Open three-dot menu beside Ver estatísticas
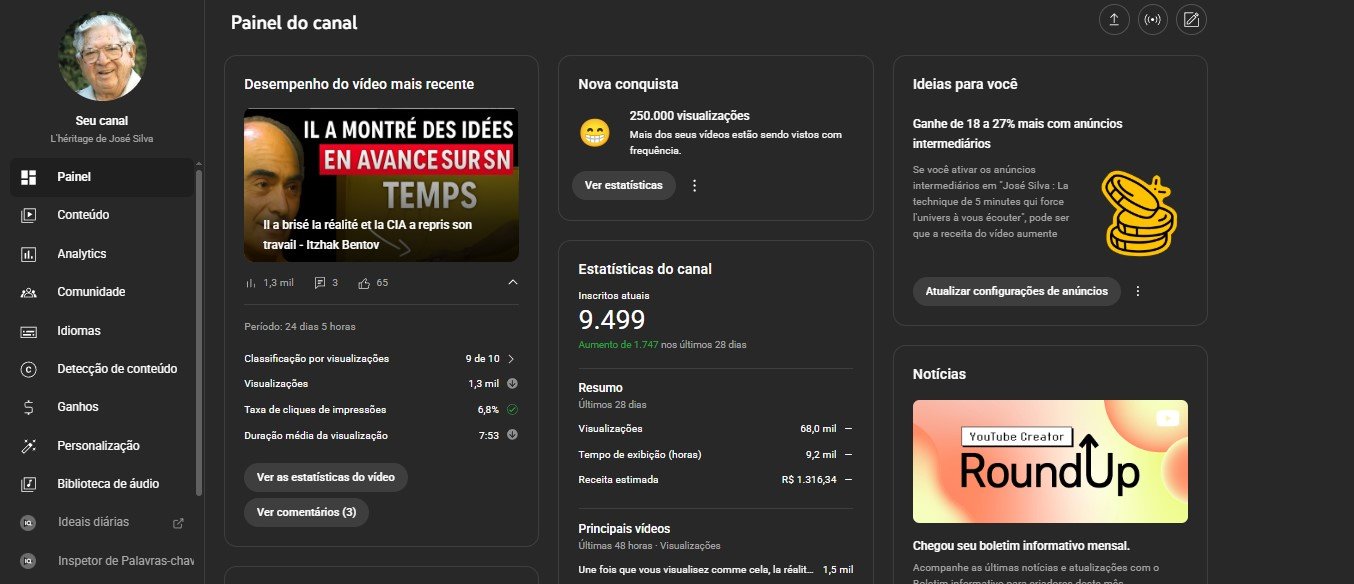 pyautogui.click(x=695, y=186)
